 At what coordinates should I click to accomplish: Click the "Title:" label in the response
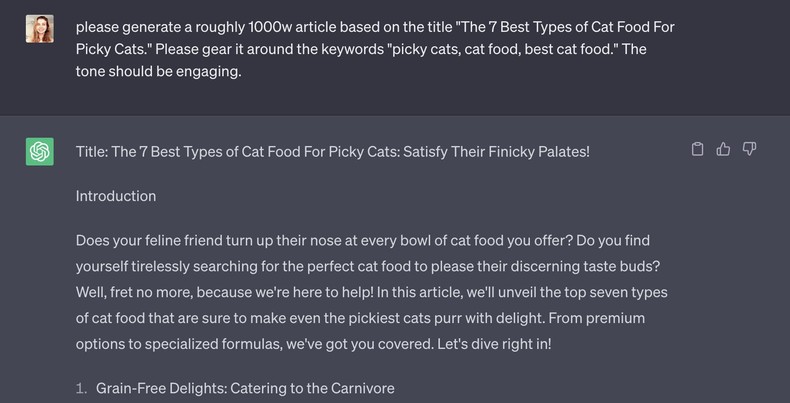(93, 151)
